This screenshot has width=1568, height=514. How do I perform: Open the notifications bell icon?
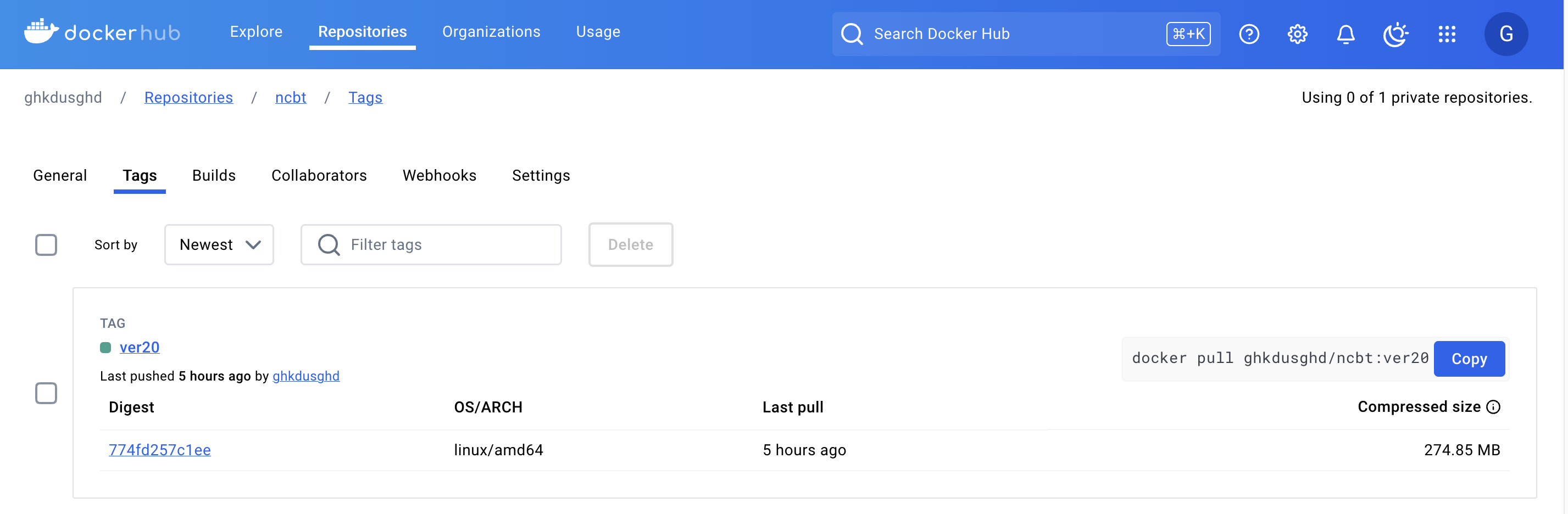point(1345,34)
